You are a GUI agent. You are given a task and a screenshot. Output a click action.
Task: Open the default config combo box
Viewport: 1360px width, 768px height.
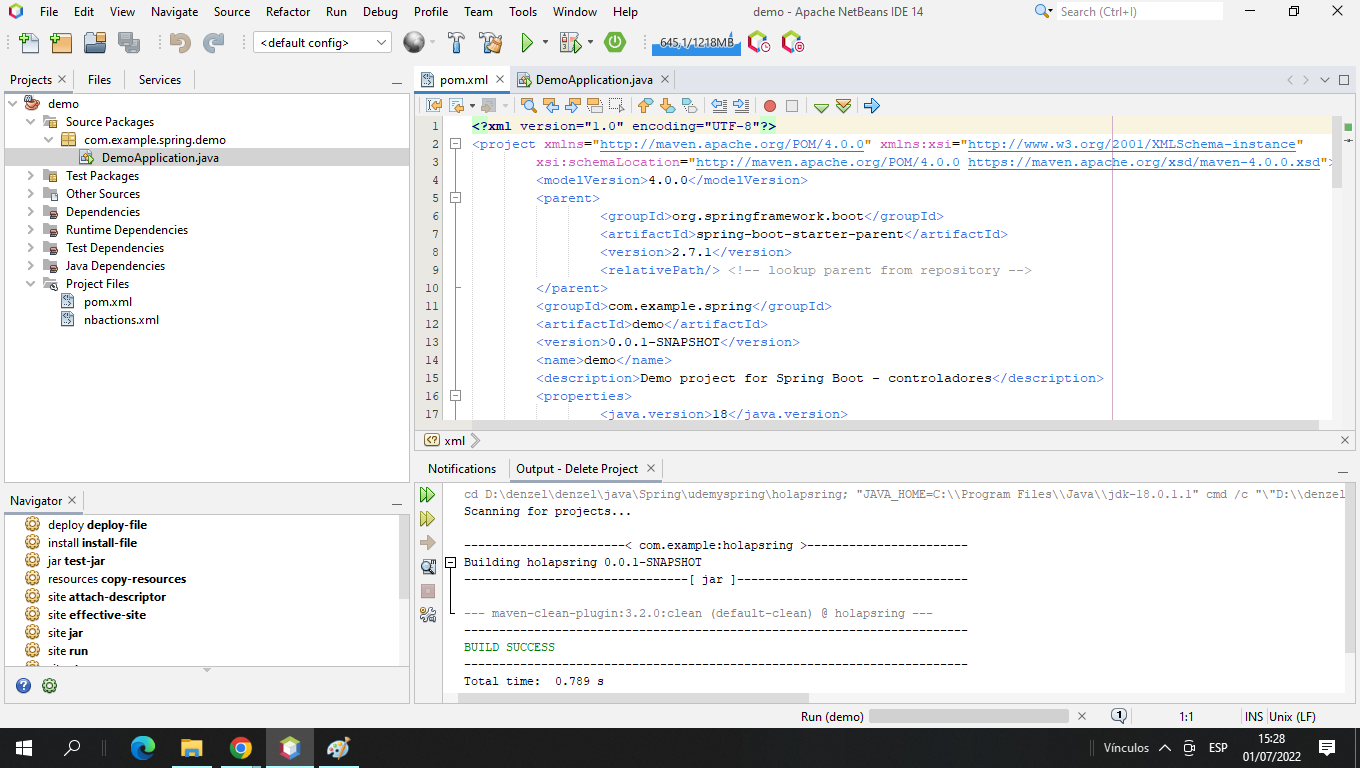pos(323,43)
